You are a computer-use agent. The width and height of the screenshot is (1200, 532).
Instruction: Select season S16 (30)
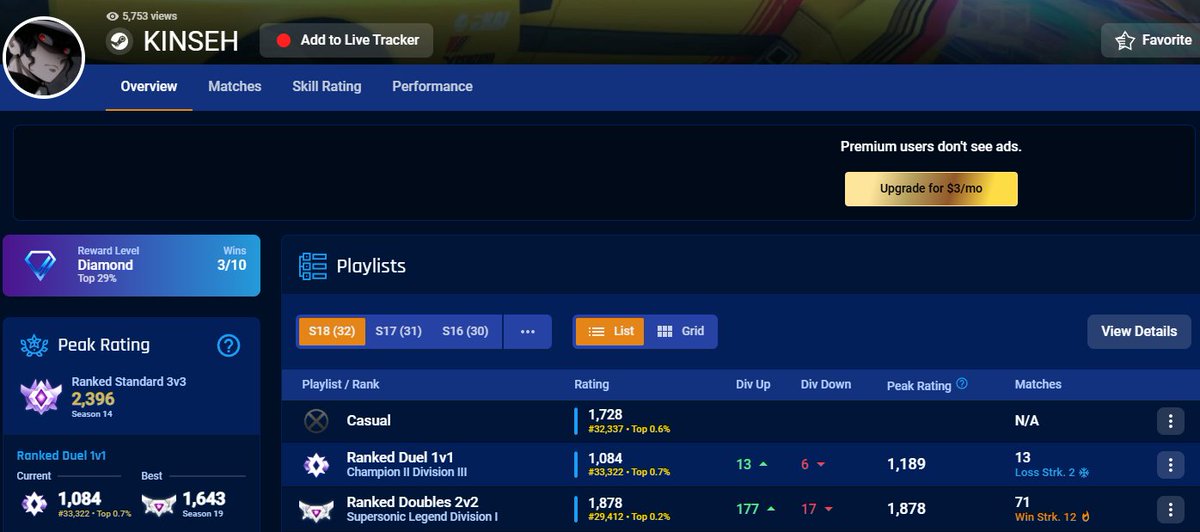[465, 331]
